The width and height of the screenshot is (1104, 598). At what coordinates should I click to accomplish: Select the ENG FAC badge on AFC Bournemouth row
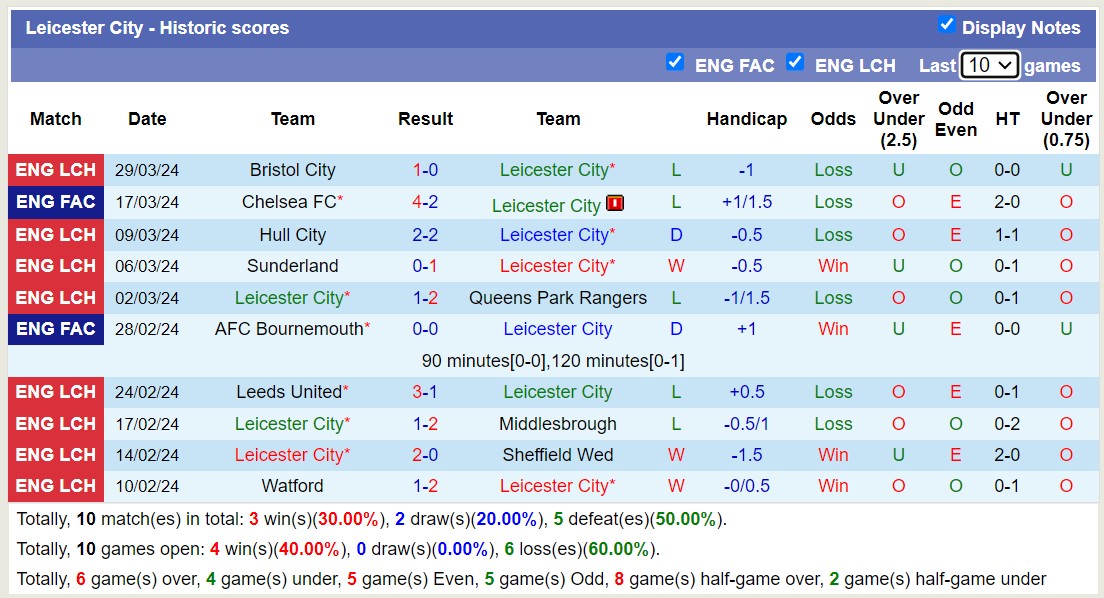pos(55,329)
